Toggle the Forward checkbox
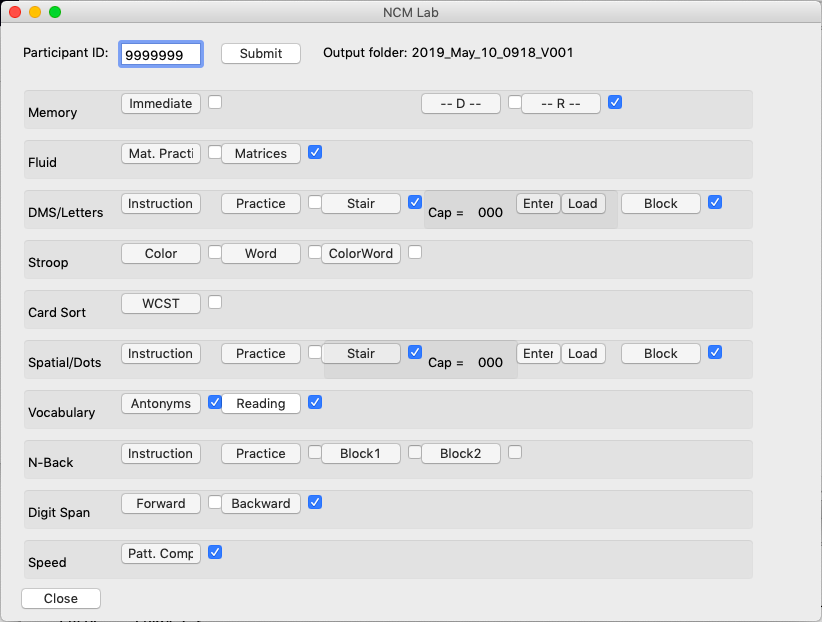Image resolution: width=822 pixels, height=622 pixels. pyautogui.click(x=215, y=502)
